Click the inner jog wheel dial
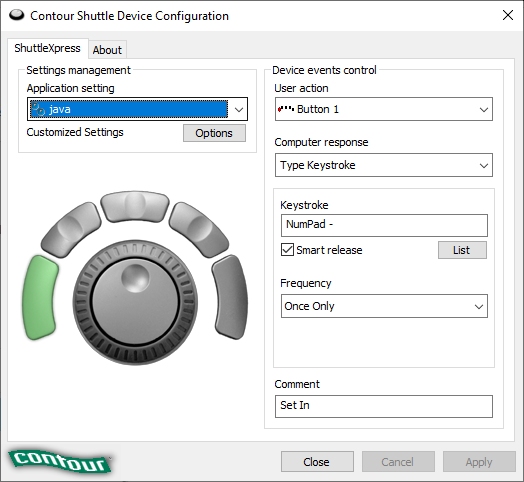 pos(135,302)
